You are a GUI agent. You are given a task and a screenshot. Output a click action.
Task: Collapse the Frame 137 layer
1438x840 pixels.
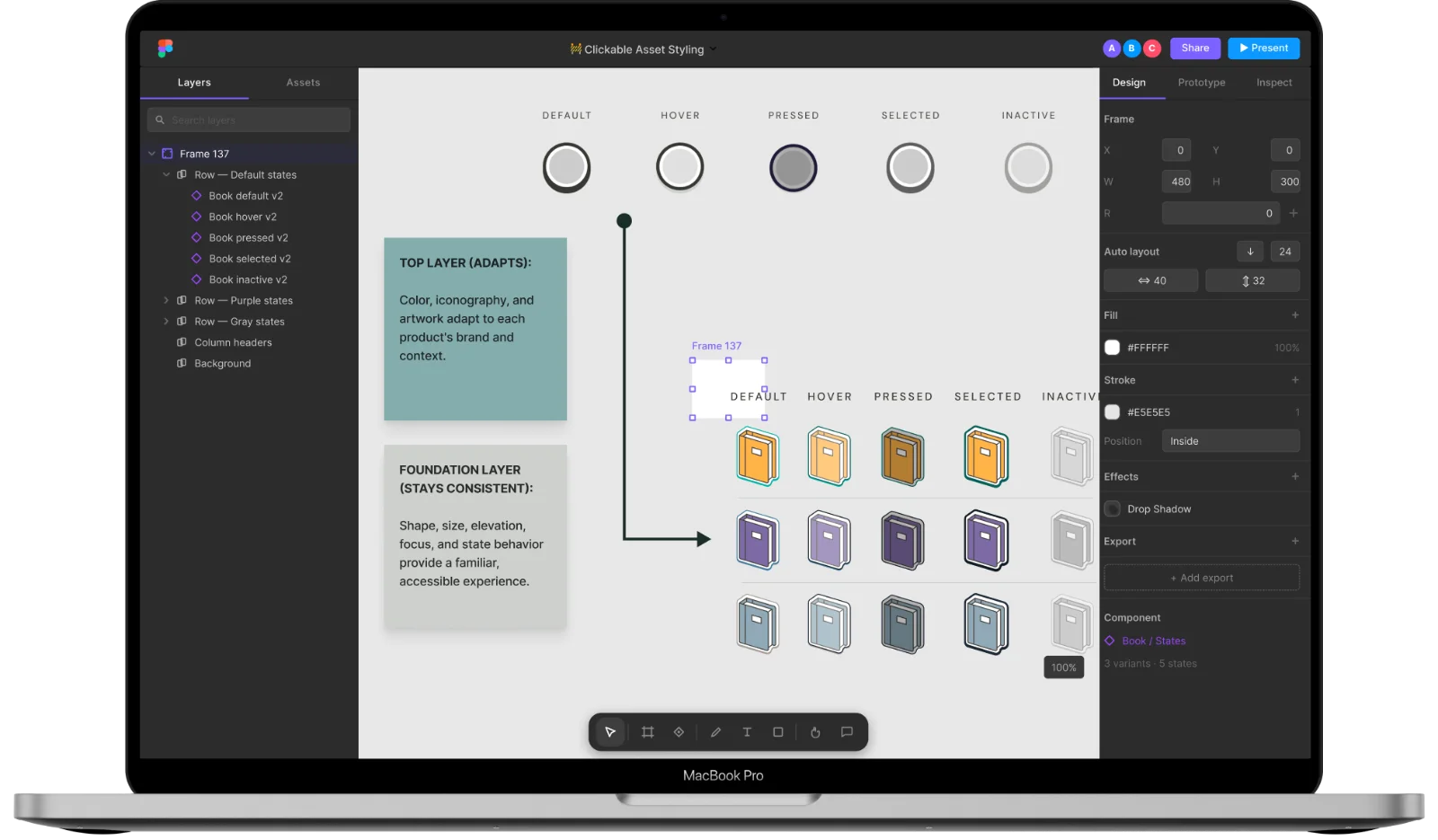tap(152, 154)
